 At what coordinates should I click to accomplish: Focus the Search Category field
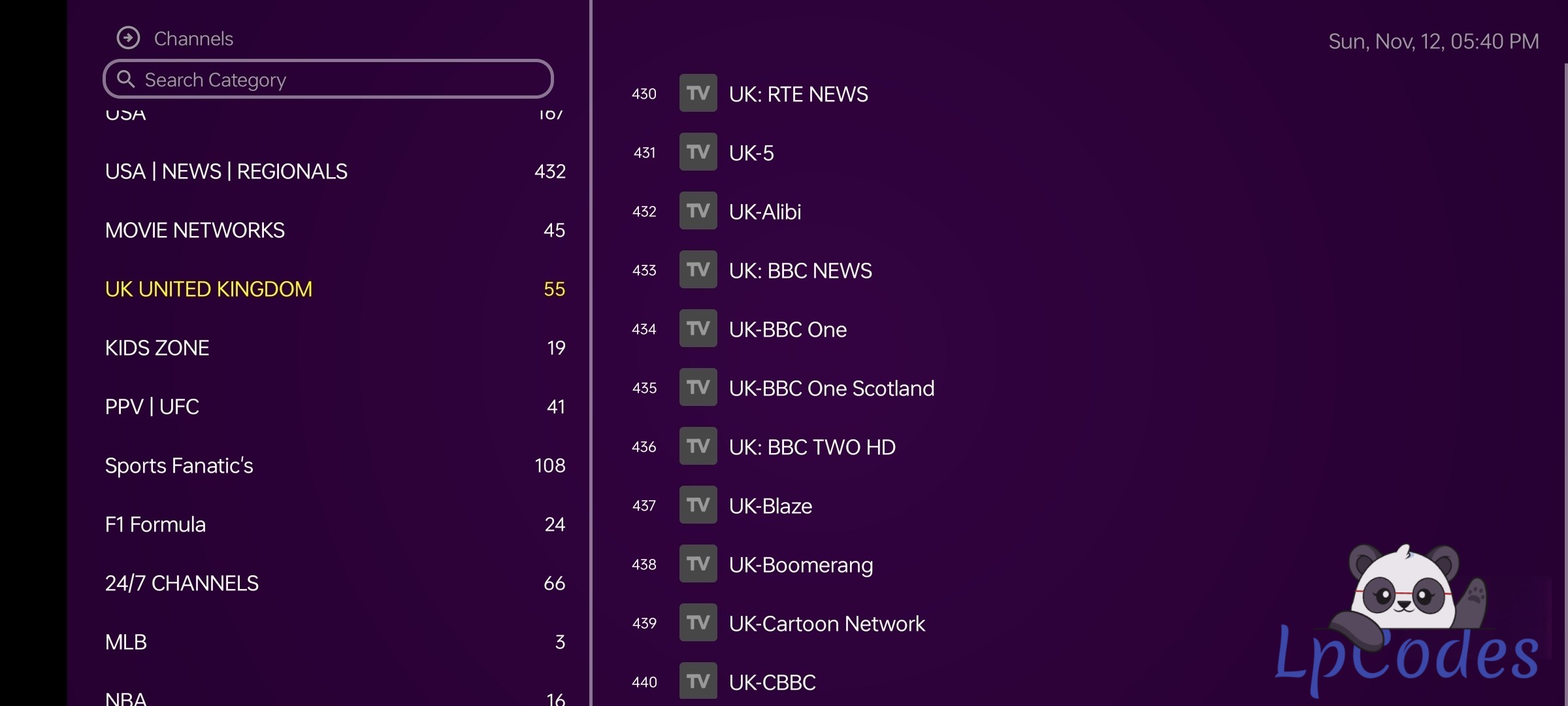pos(340,79)
